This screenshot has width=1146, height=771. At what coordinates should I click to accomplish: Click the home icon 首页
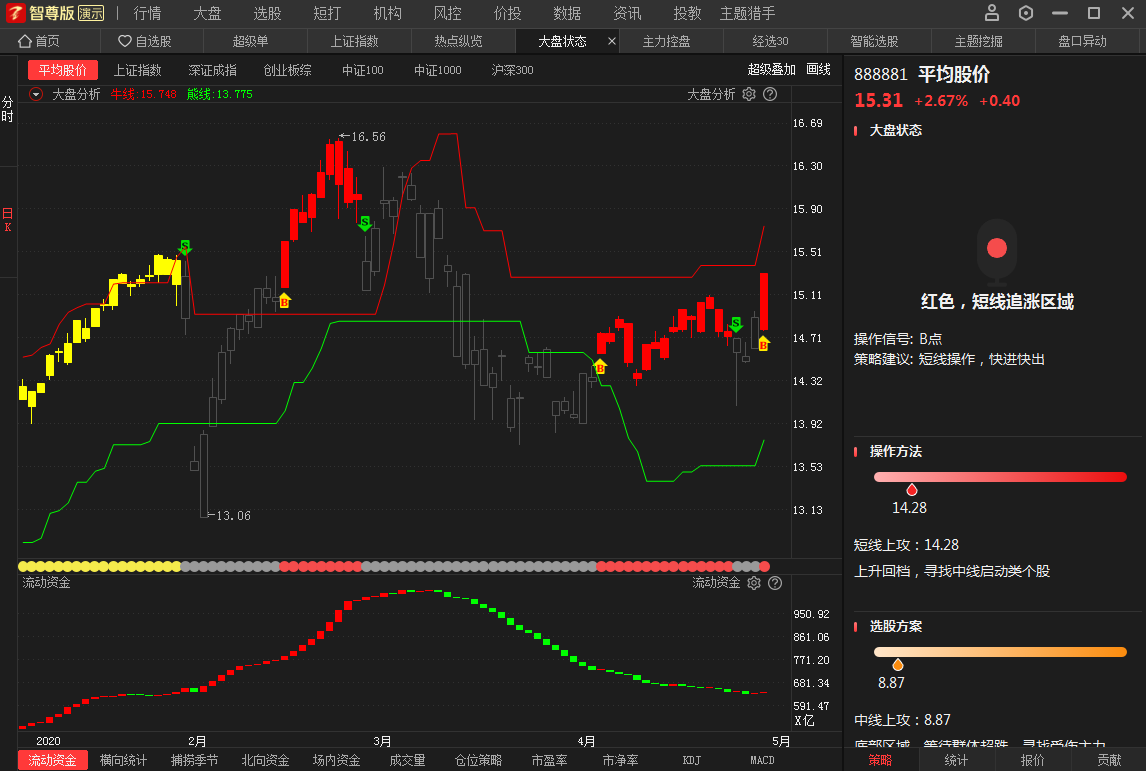pos(25,41)
